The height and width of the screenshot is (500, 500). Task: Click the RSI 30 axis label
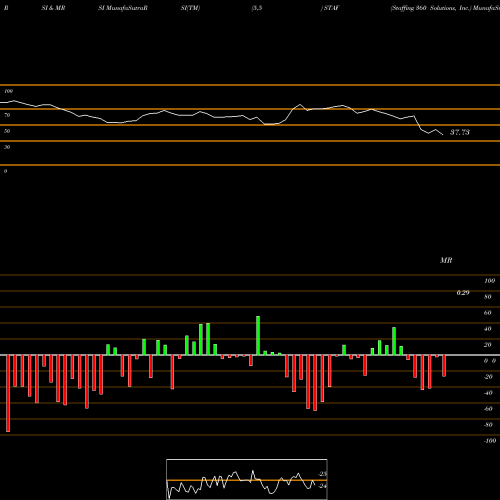tap(7, 147)
